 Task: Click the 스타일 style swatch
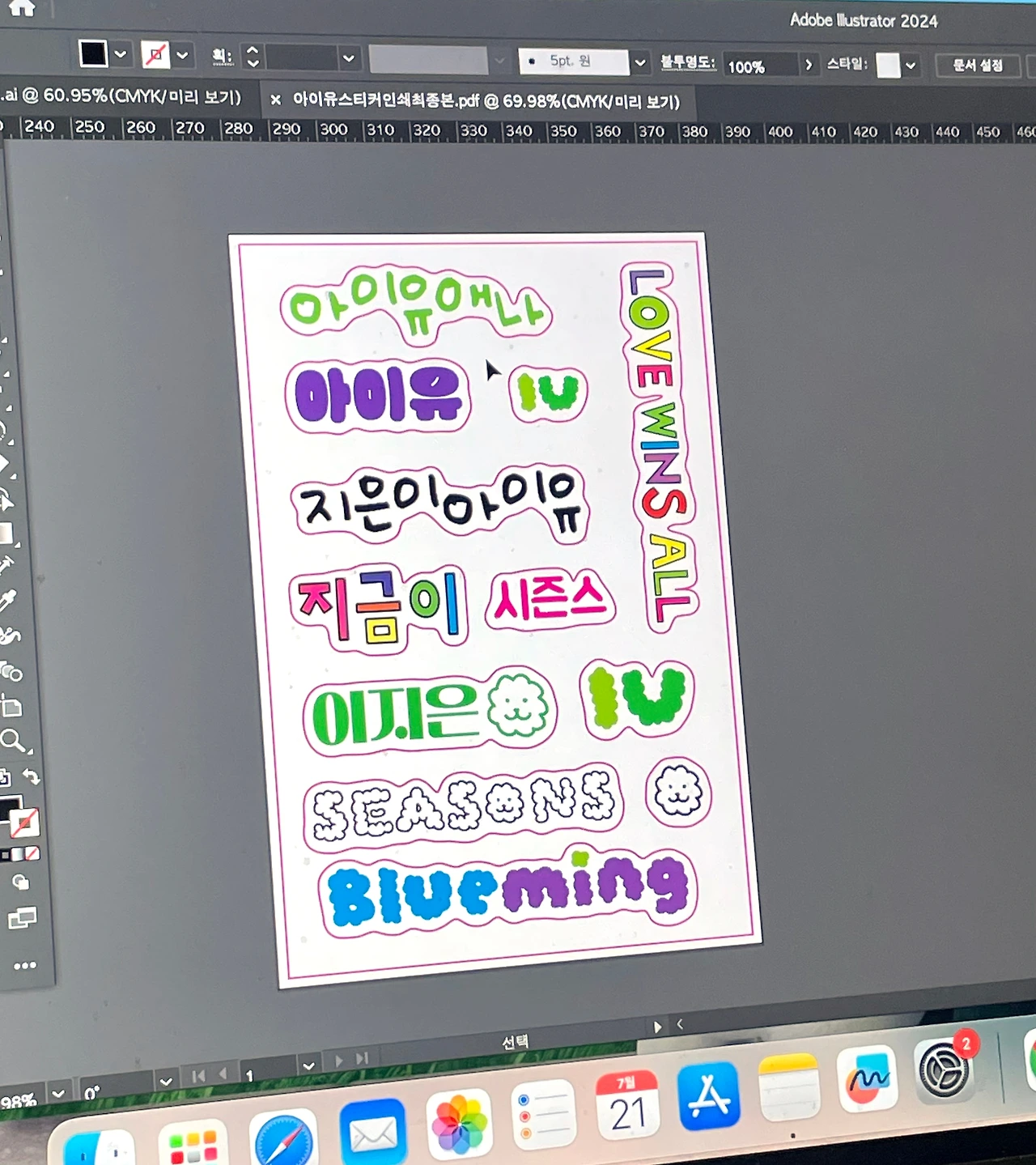point(888,65)
